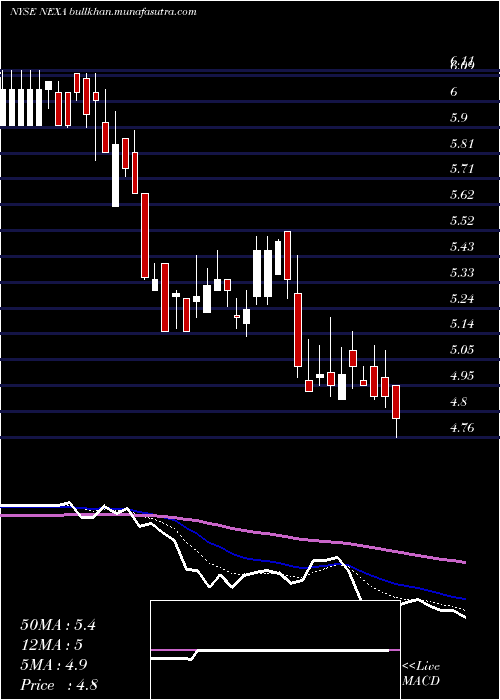The height and width of the screenshot is (700, 500).
Task: Click the 5.52 price axis label
Action: coord(463,221)
